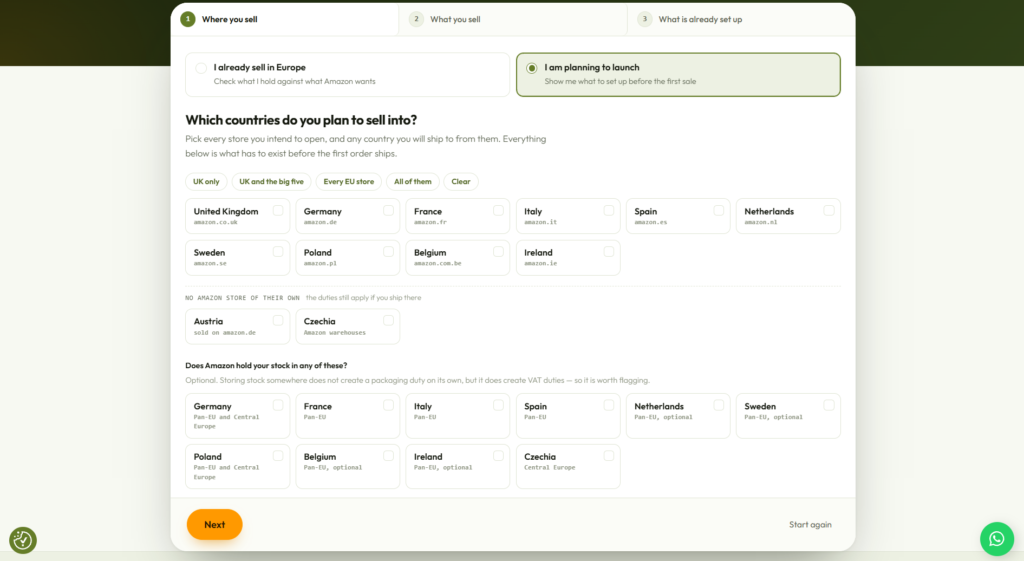Select Spain amazon.es store
The height and width of the screenshot is (561, 1024).
click(678, 216)
